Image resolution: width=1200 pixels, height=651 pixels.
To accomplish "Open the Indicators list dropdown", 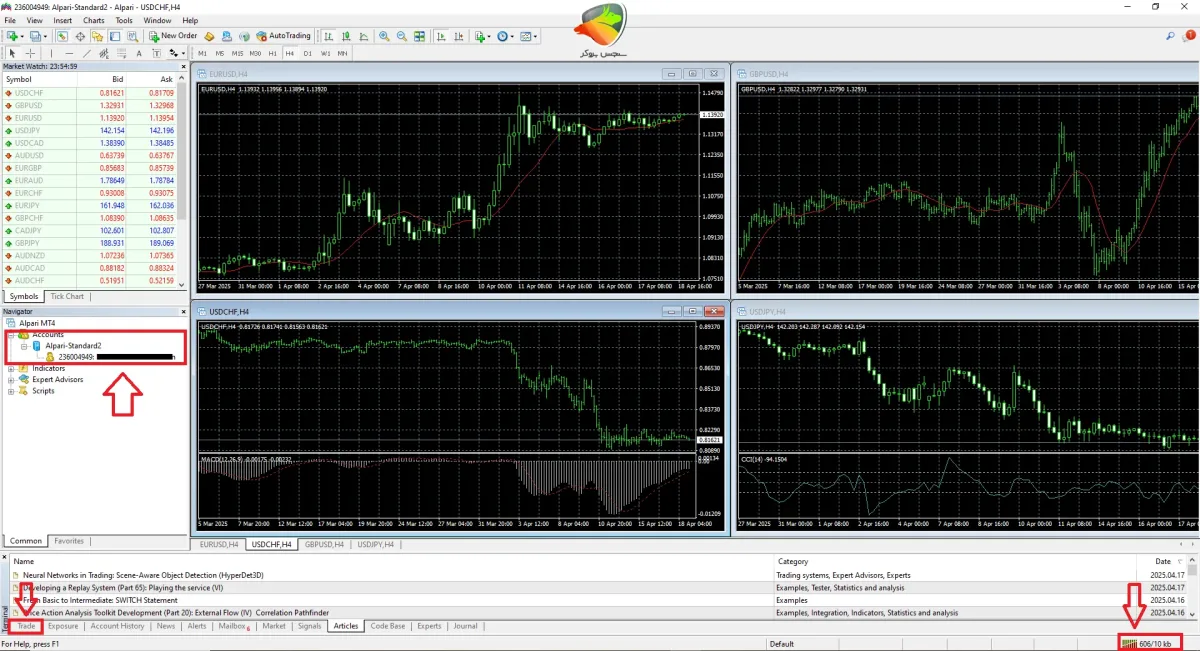I will pos(483,36).
